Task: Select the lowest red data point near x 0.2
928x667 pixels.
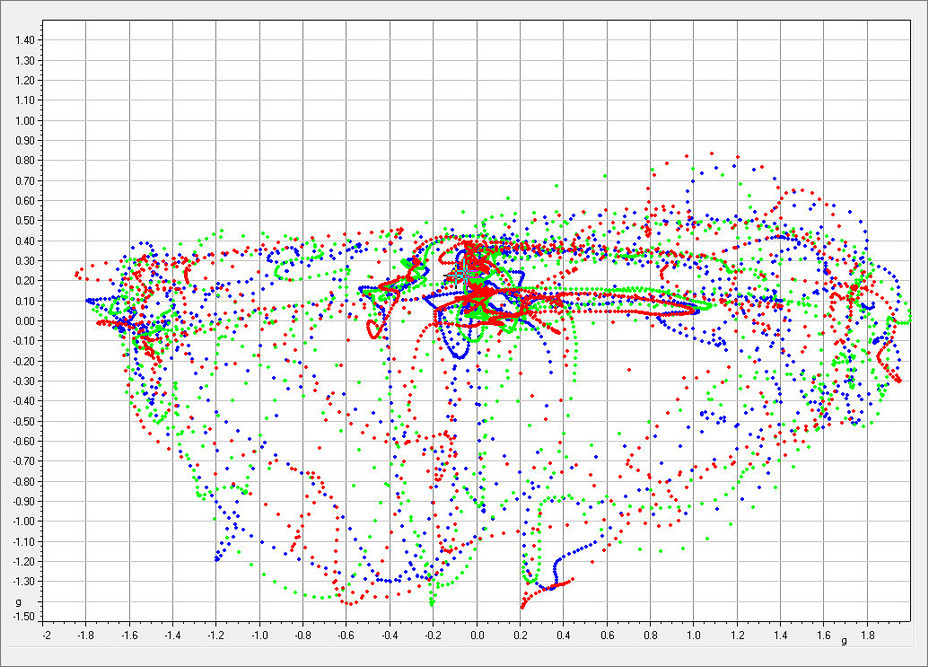Action: coord(522,606)
